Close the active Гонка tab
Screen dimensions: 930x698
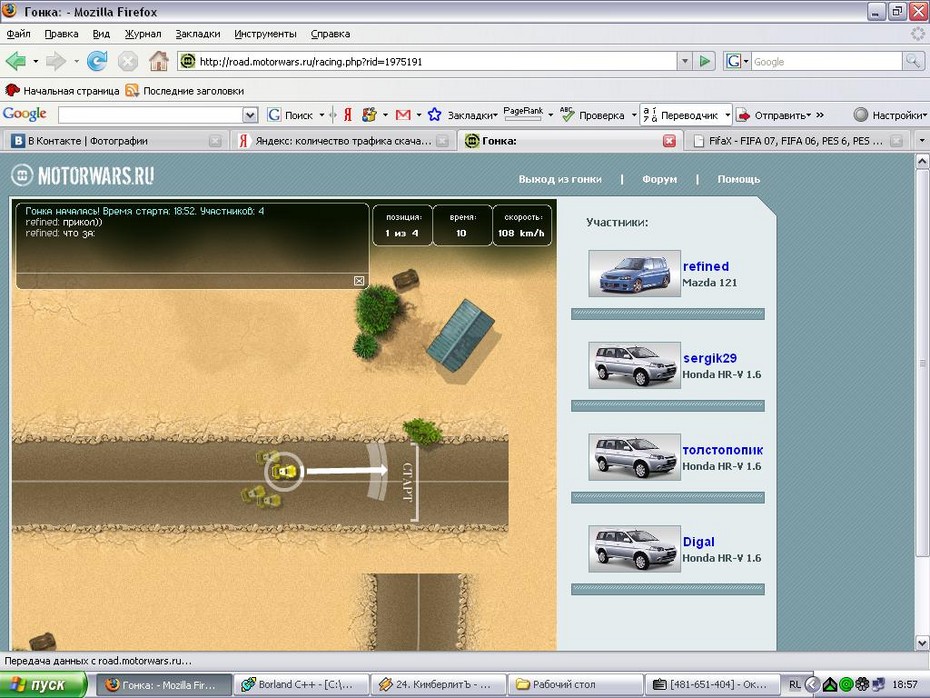670,141
